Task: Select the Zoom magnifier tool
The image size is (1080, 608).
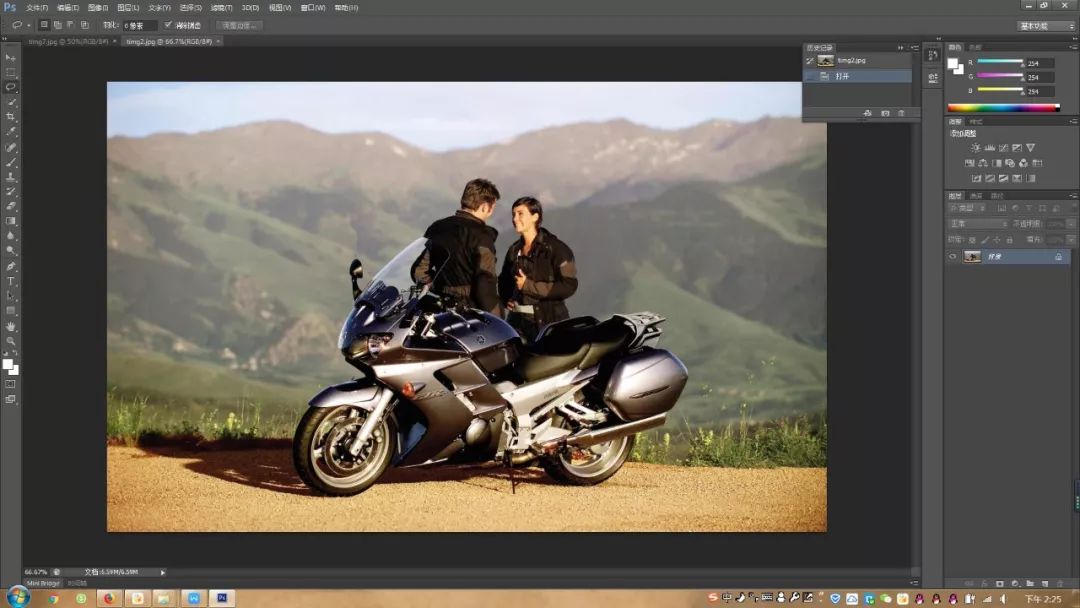Action: (11, 341)
